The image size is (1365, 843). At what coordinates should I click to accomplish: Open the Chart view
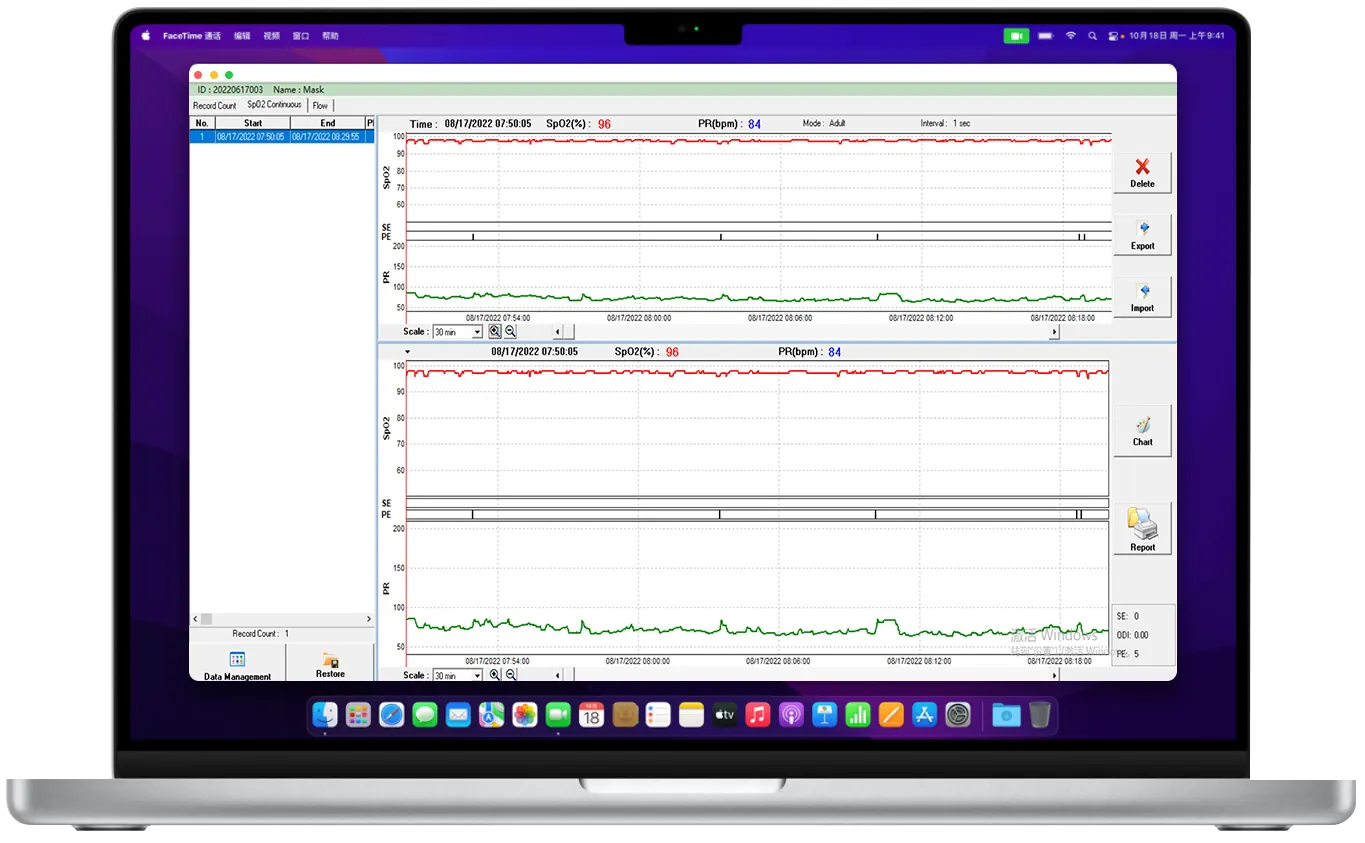tap(1142, 431)
